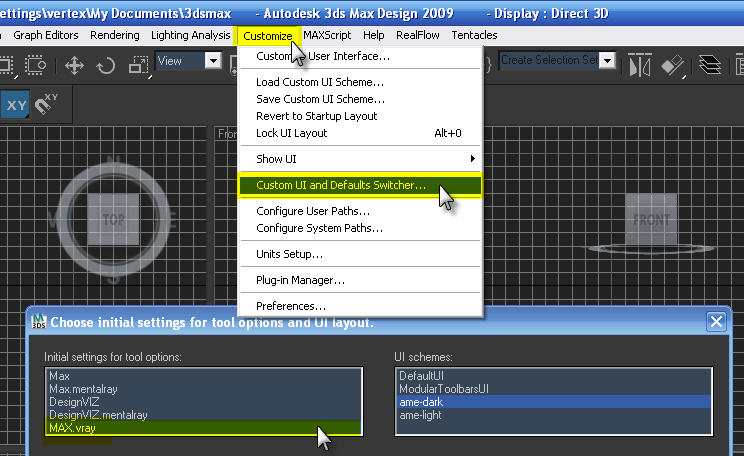The image size is (744, 456).
Task: Select MAX.vray in tool options list
Action: pos(204,428)
